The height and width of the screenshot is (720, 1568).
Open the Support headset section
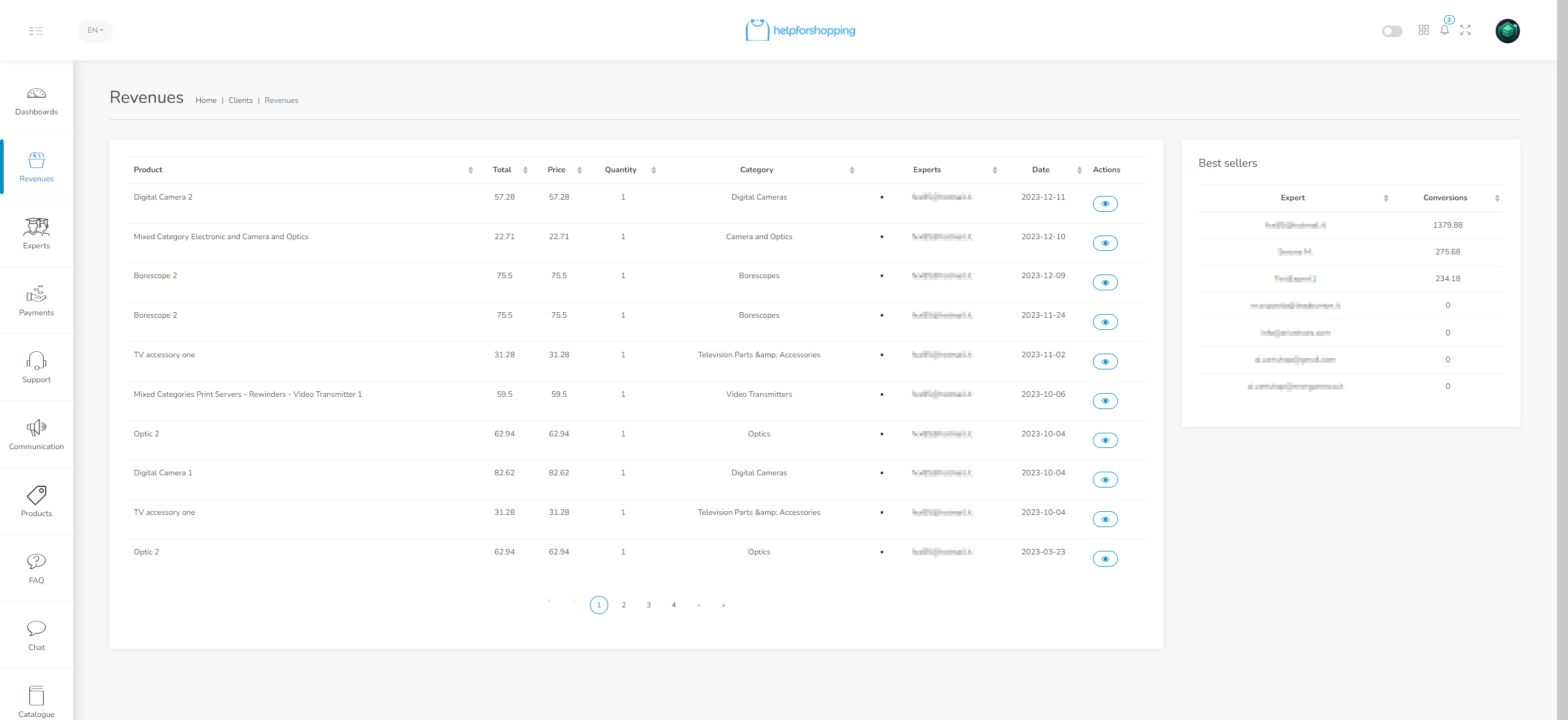[x=36, y=368]
